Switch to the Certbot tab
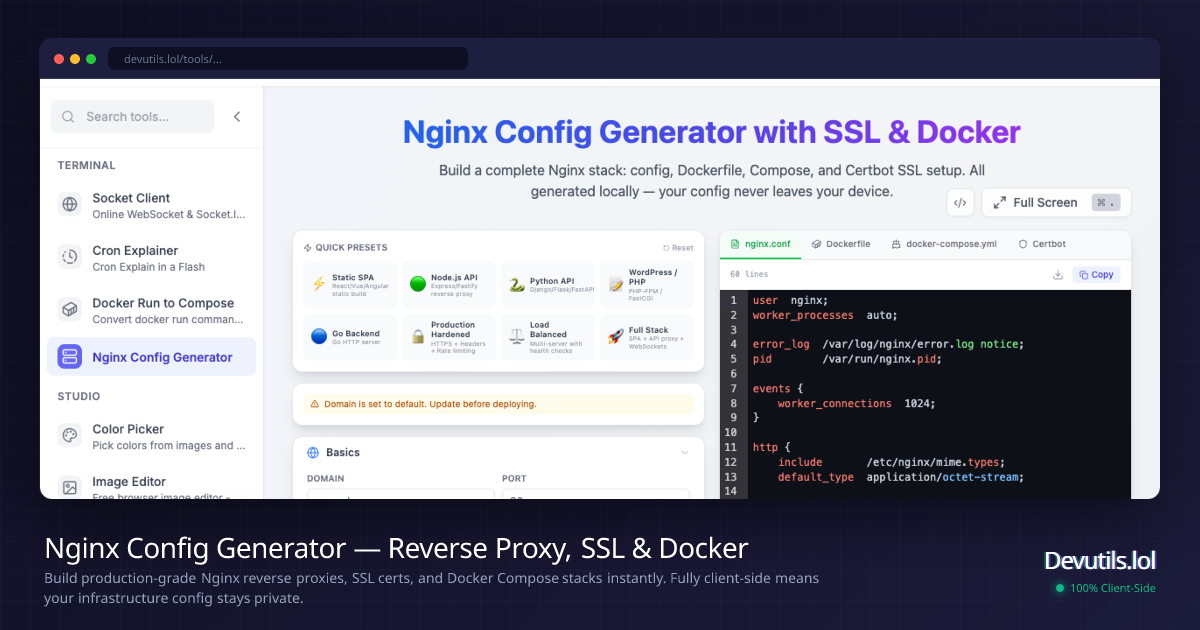 click(1042, 244)
